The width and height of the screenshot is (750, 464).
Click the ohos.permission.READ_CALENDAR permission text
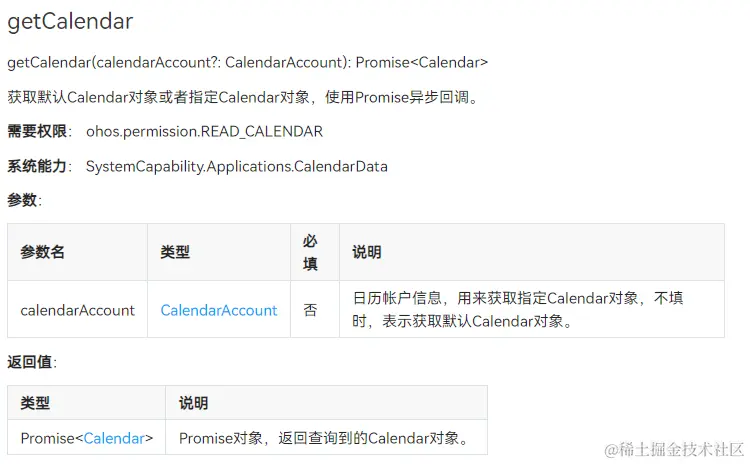coord(204,131)
